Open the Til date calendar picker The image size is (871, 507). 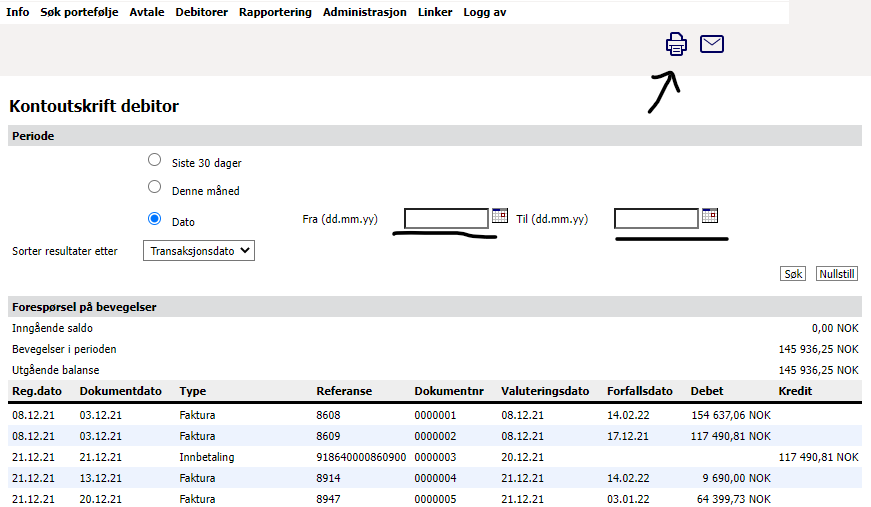point(710,216)
